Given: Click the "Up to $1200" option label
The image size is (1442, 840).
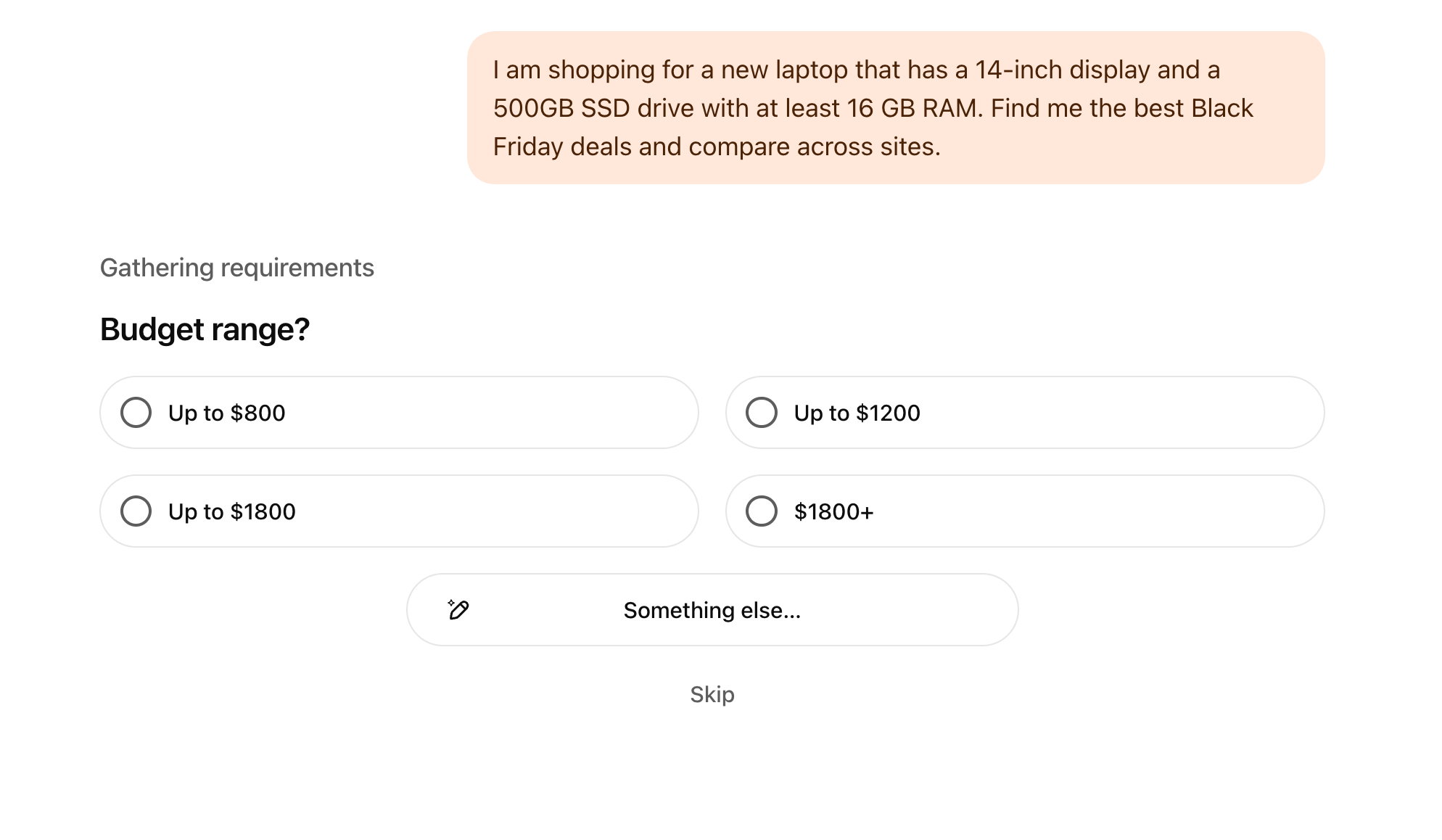Looking at the screenshot, I should point(857,413).
